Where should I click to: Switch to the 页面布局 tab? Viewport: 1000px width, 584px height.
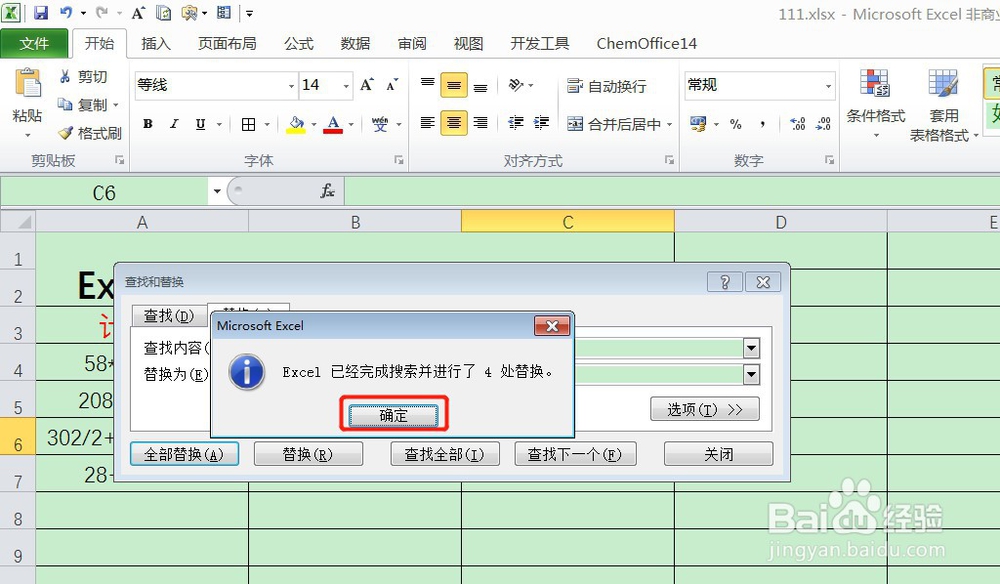tap(227, 43)
